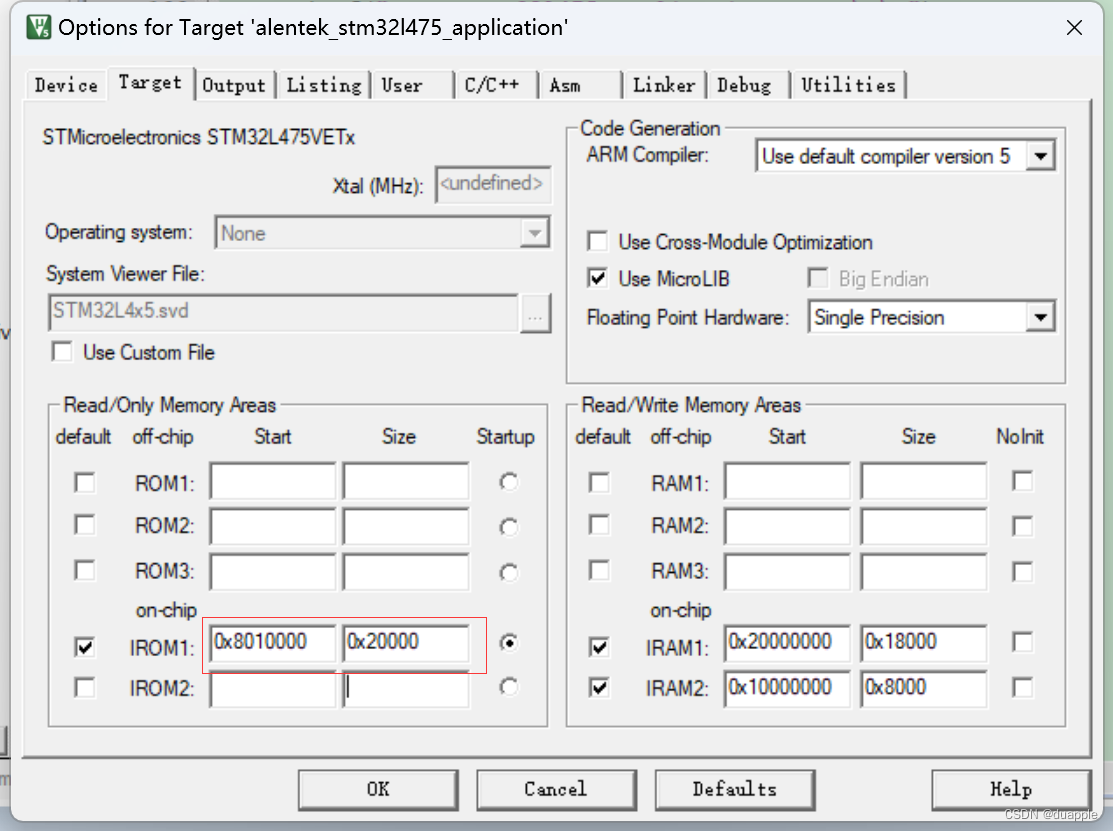Enable NoInit for RAM3
Screen dimensions: 1113x831
point(1022,572)
